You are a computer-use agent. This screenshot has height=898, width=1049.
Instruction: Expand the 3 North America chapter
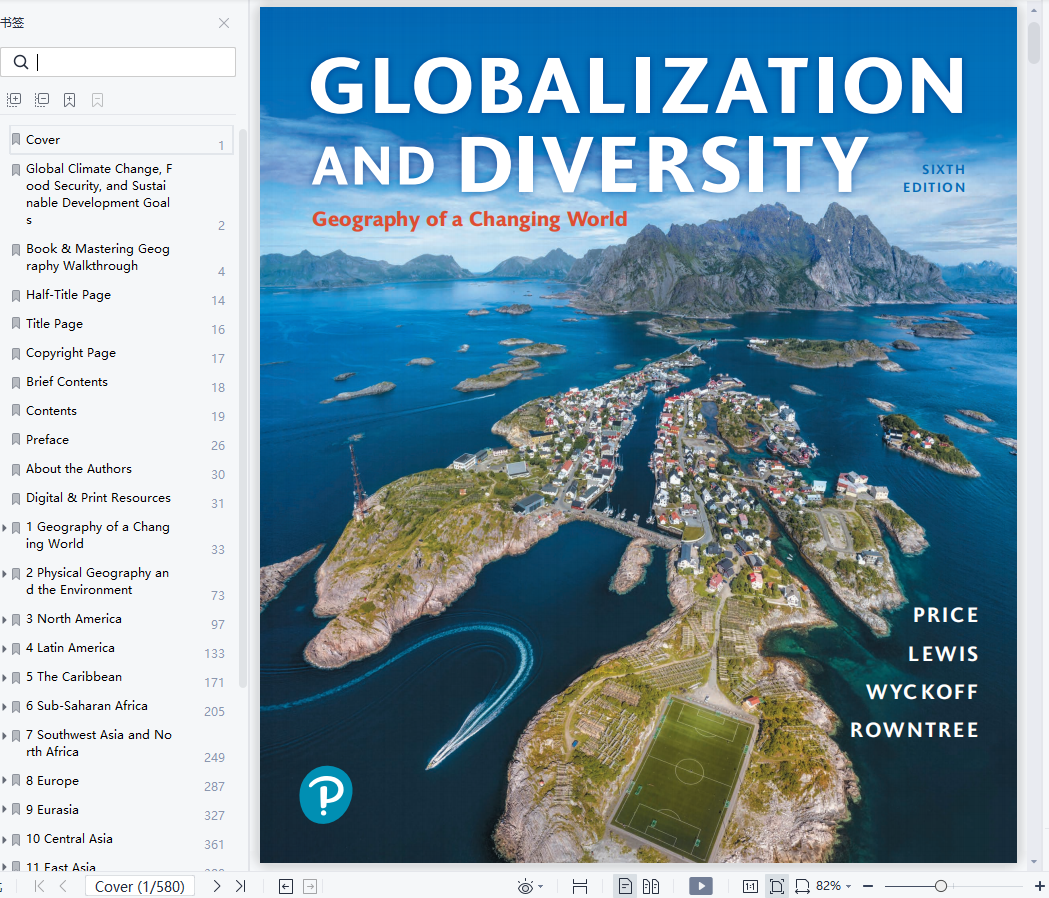(5, 620)
